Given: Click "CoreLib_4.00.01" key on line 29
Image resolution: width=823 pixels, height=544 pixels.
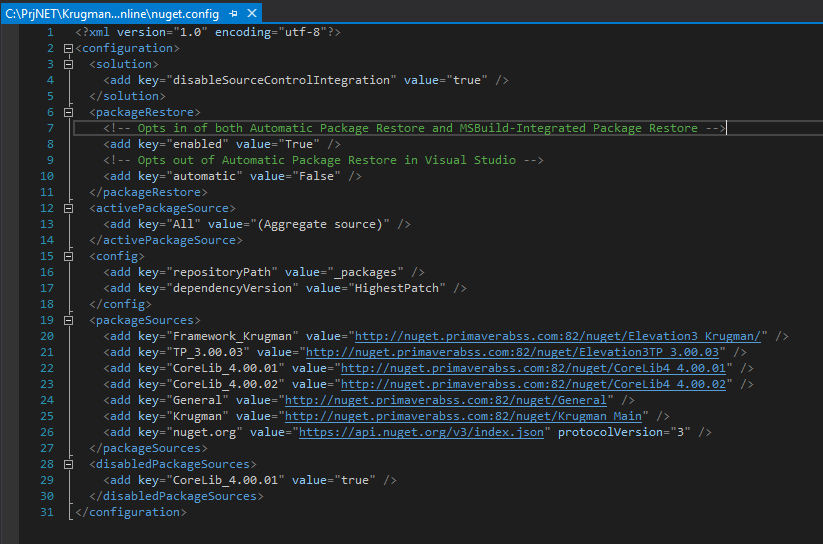Looking at the screenshot, I should pos(225,480).
